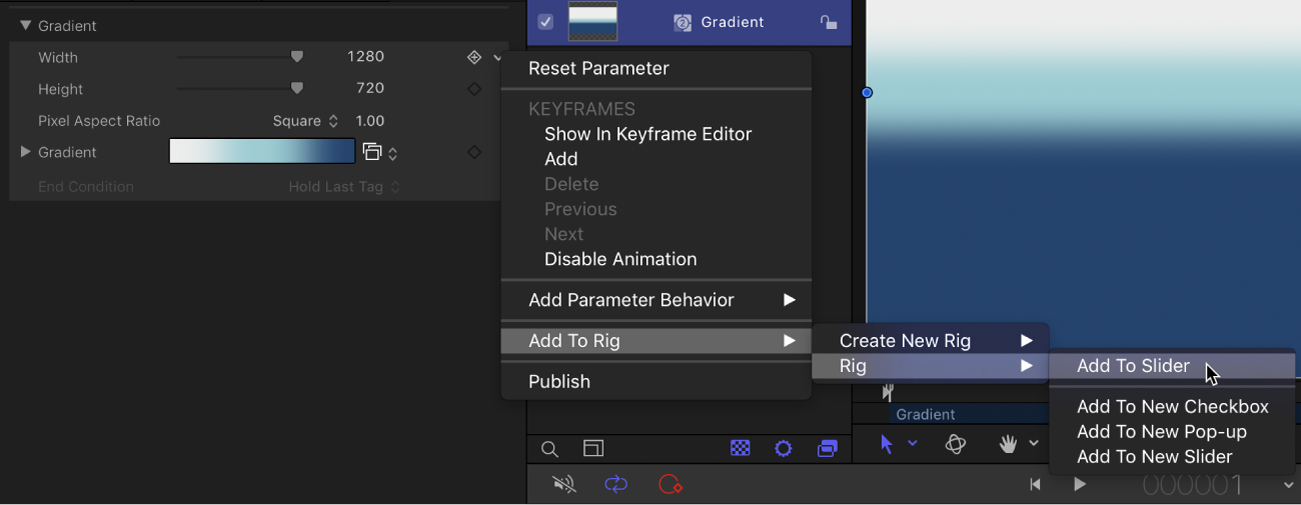Click Reset Parameter in the menu

tap(598, 69)
